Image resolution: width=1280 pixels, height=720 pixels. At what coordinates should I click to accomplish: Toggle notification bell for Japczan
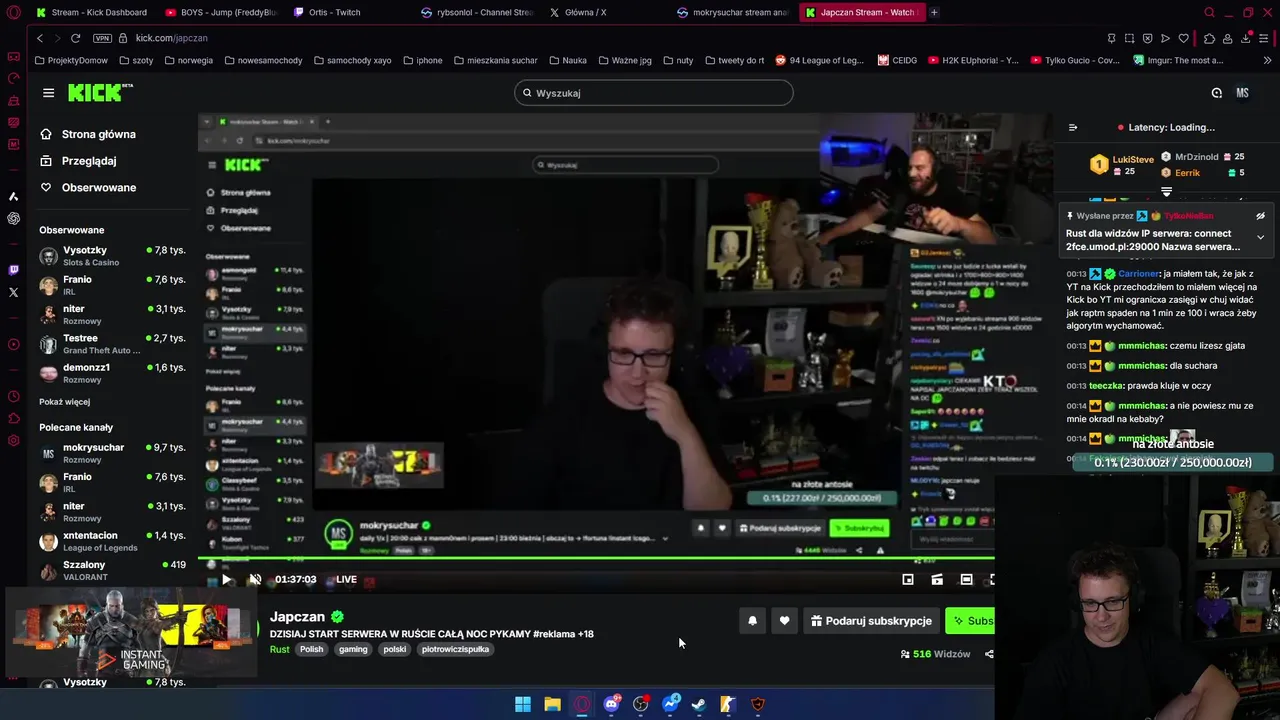click(752, 621)
